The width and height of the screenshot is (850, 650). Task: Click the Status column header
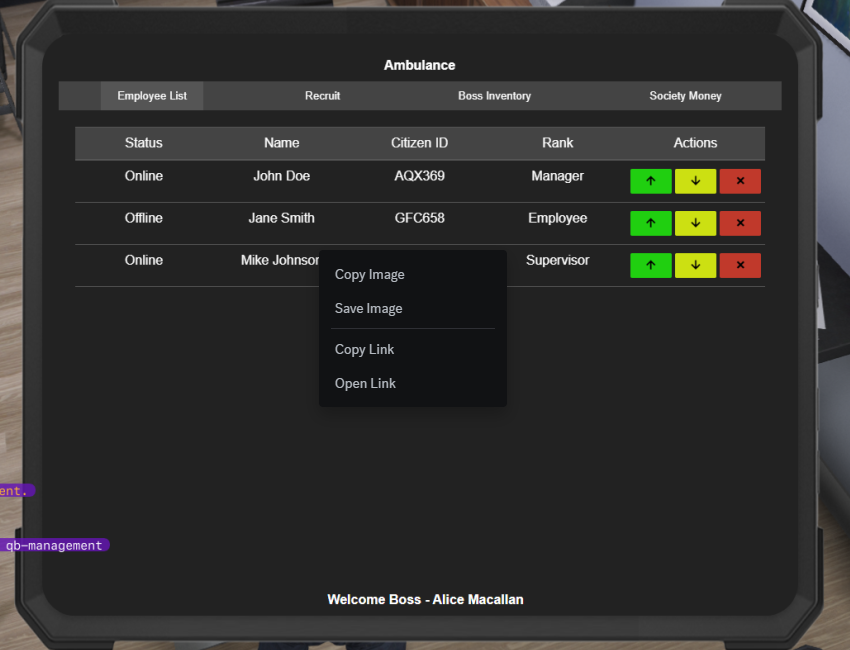144,143
